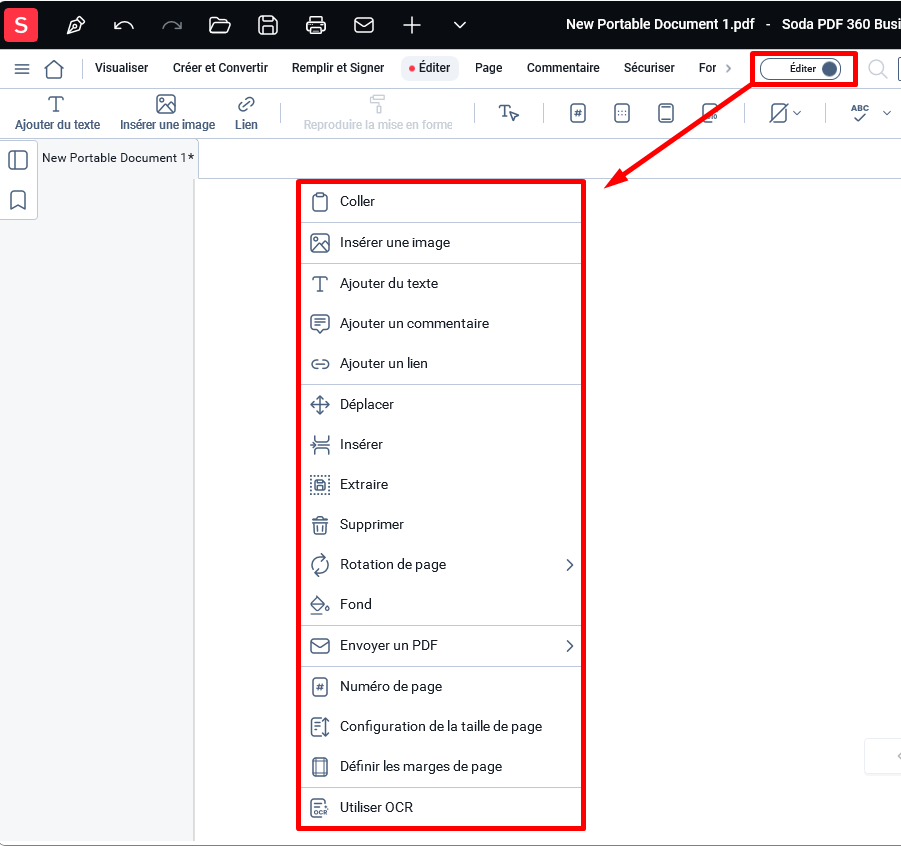Choose Déplacer in context menu
Viewport: 901px width, 846px height.
click(441, 405)
